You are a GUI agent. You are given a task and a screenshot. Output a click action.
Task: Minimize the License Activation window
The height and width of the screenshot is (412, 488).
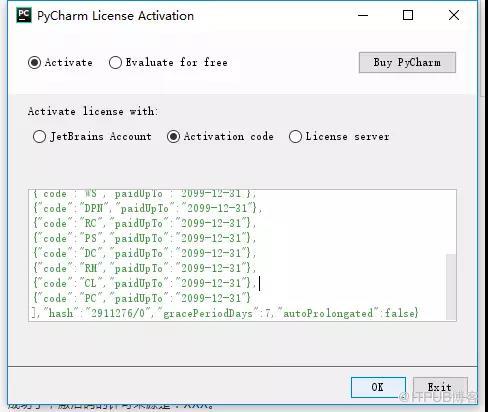click(363, 15)
